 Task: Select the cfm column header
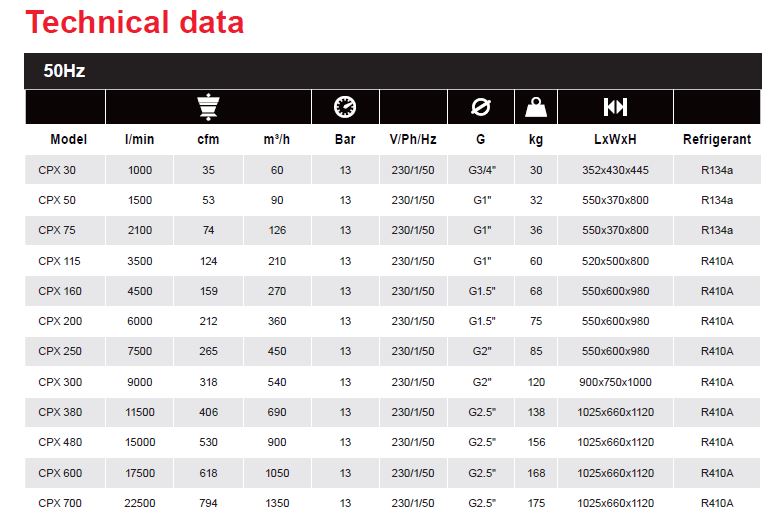tap(208, 139)
